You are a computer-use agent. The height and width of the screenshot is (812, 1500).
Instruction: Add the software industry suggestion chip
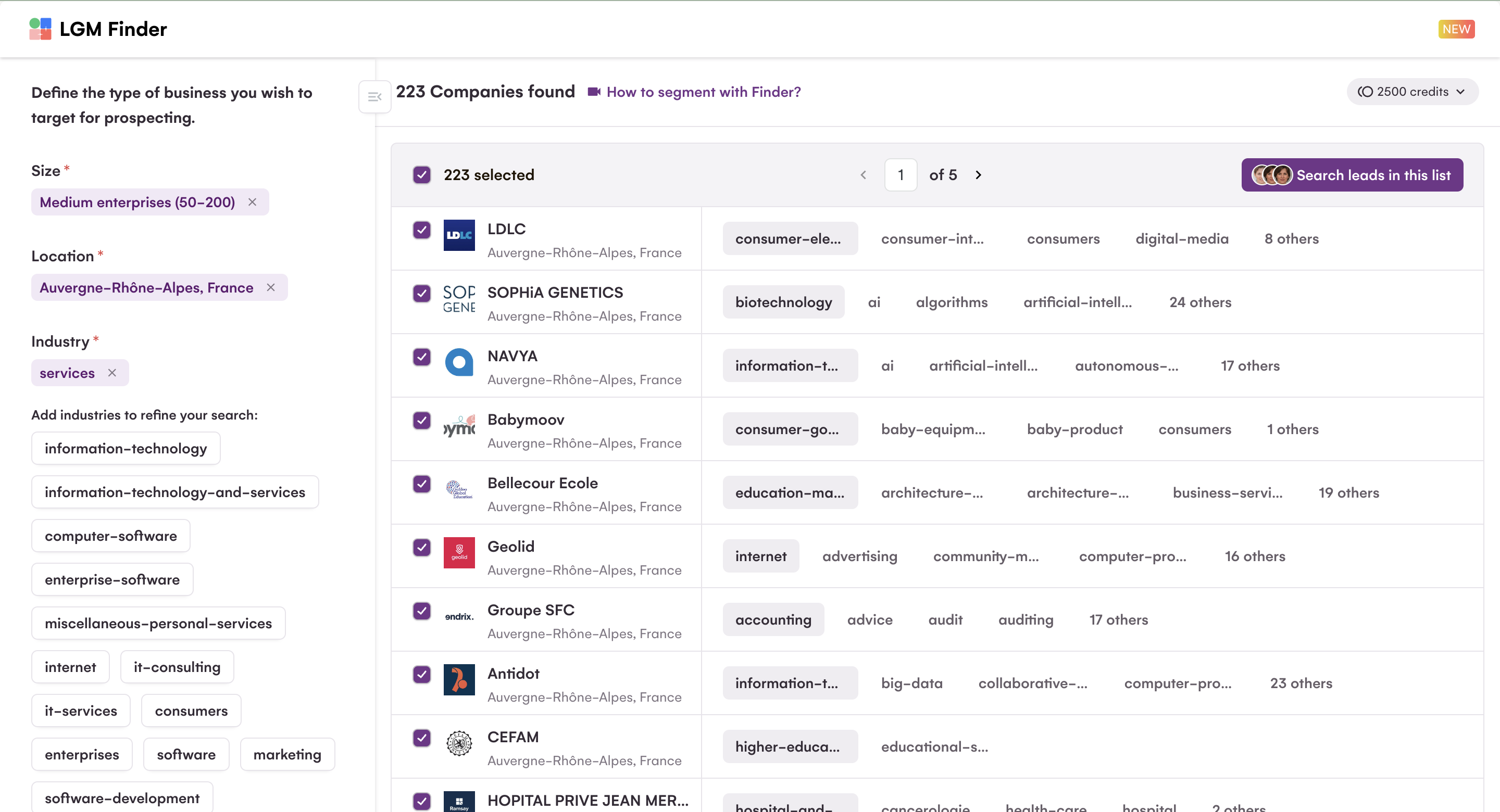[186, 754]
